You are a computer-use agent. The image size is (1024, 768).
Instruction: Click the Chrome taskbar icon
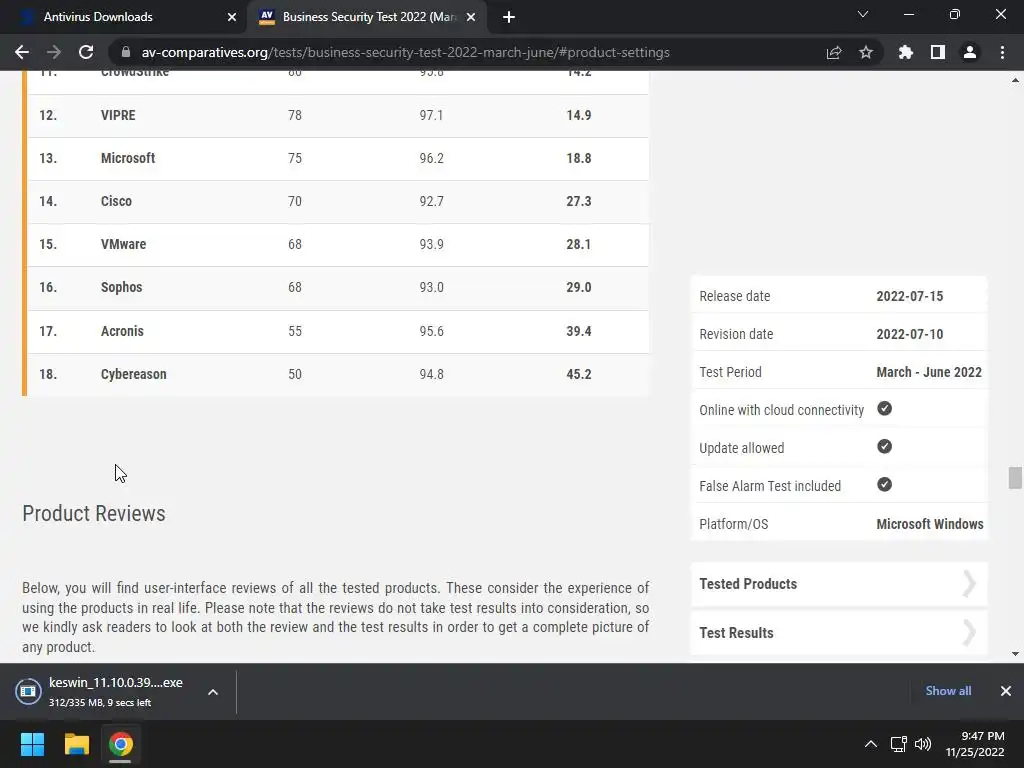120,744
